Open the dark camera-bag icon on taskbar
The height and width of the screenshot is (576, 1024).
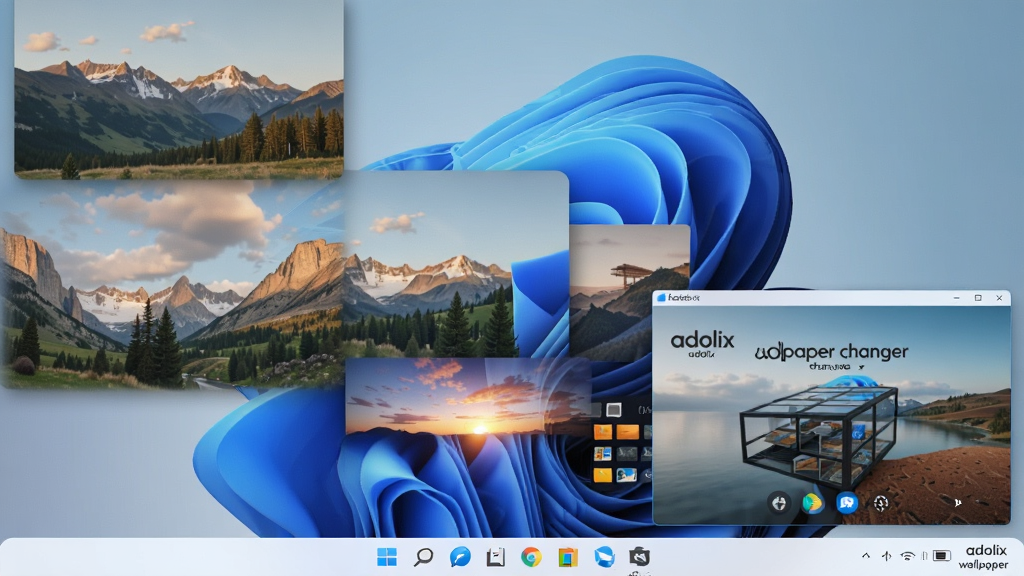[639, 557]
